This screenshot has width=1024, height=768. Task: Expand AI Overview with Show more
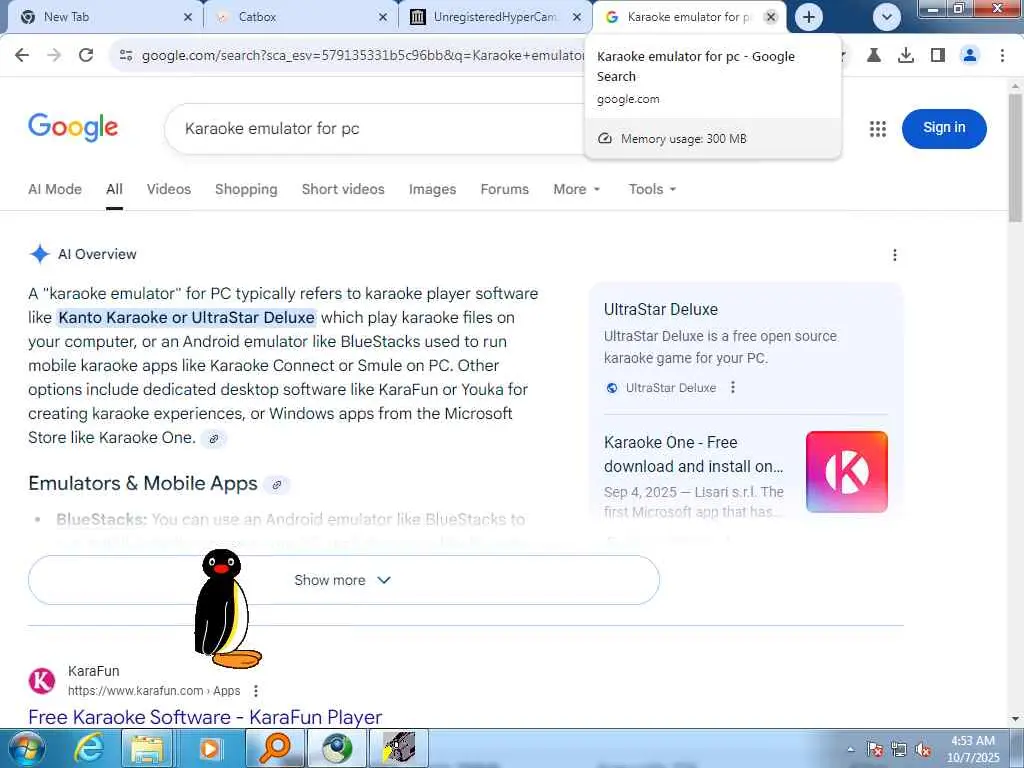coord(344,580)
